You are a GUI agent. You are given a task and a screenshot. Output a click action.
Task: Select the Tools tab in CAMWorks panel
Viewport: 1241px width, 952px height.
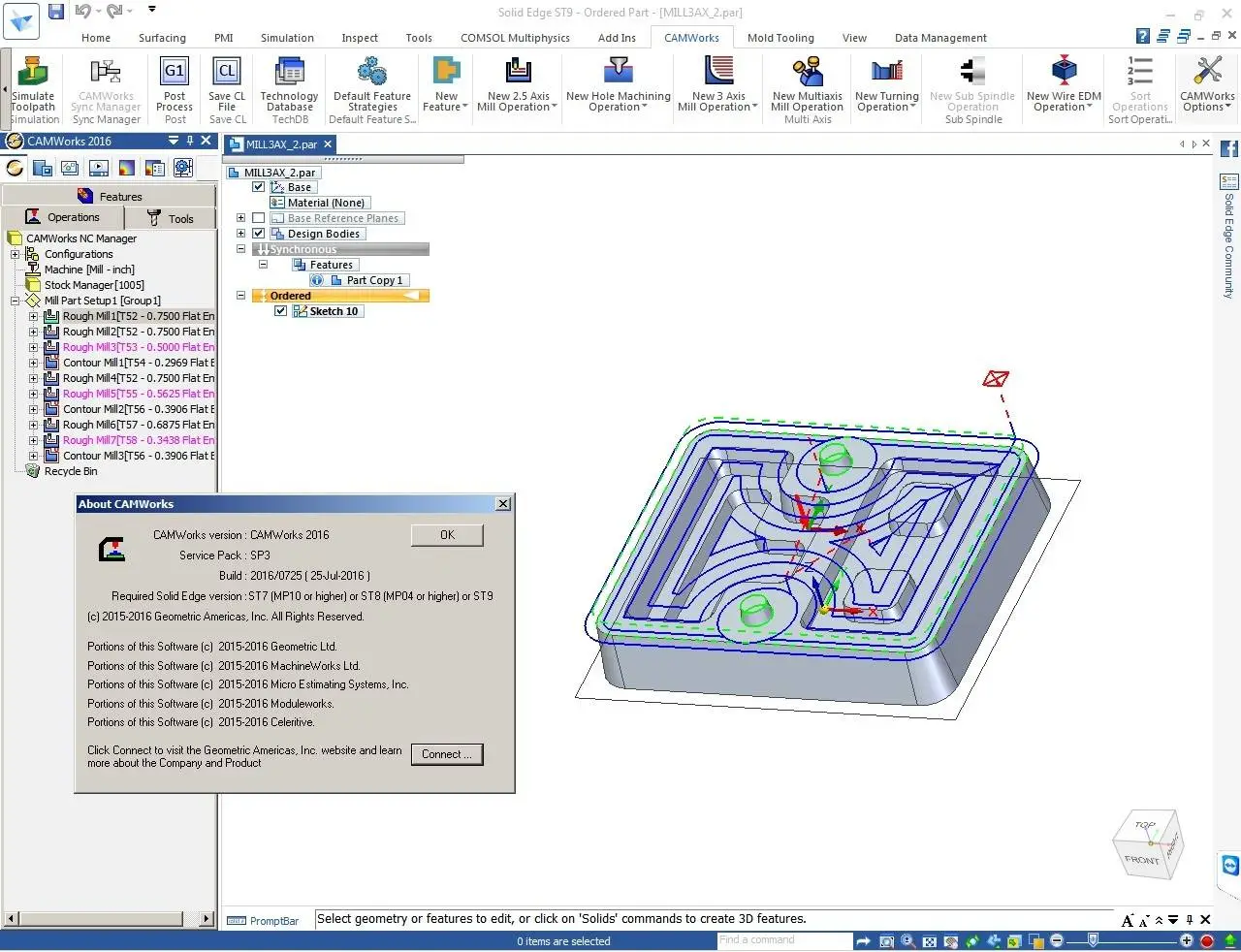coord(171,218)
